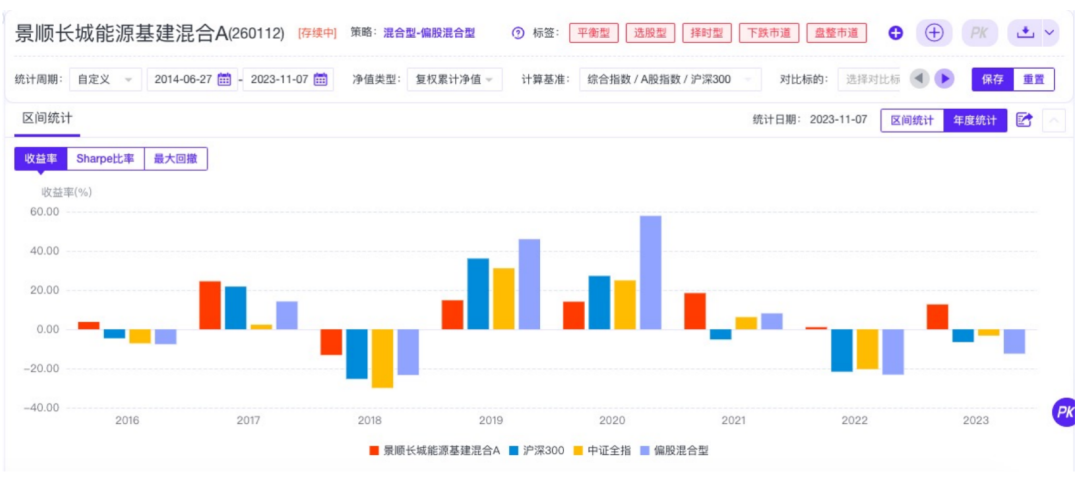Select the 最大回撤 chart tab
Viewport: 1080px width, 488px height.
coord(176,159)
